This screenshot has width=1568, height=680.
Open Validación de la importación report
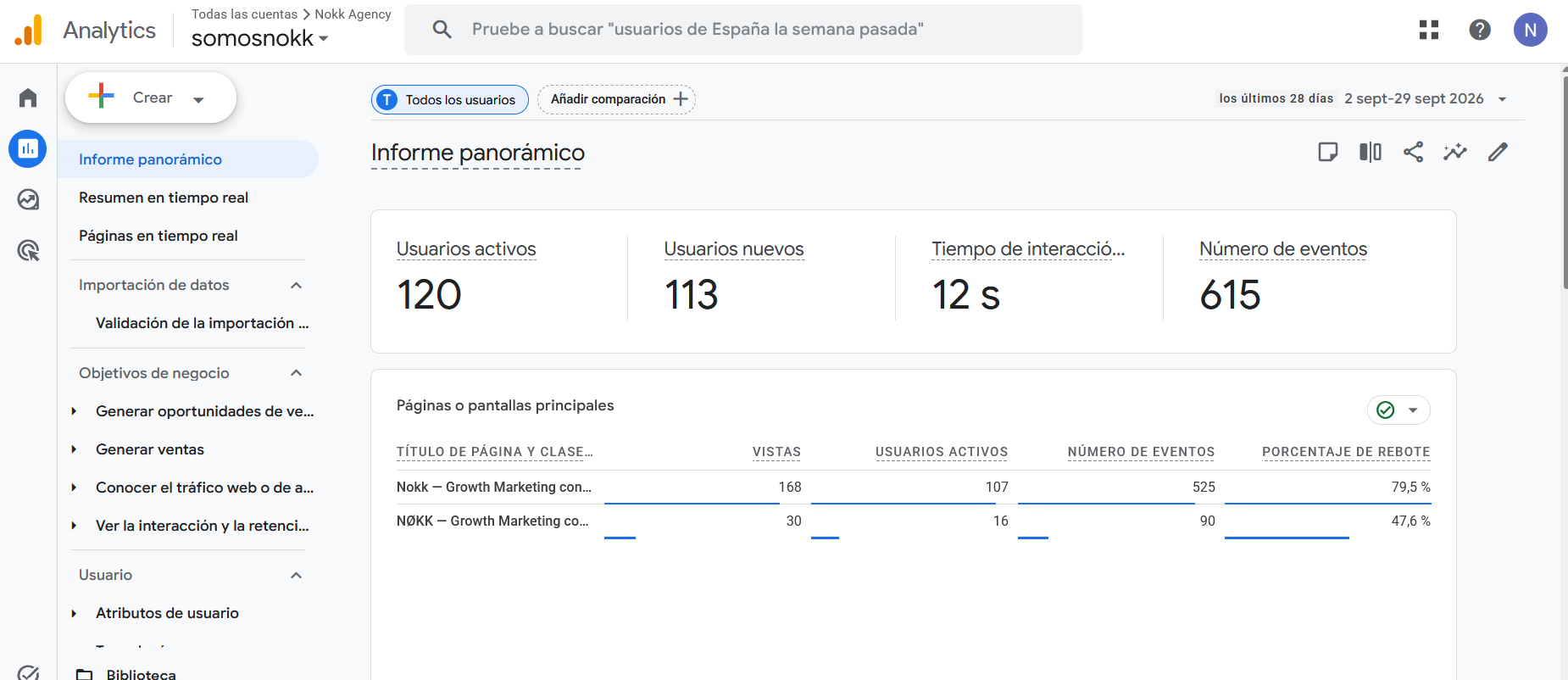[x=202, y=323]
